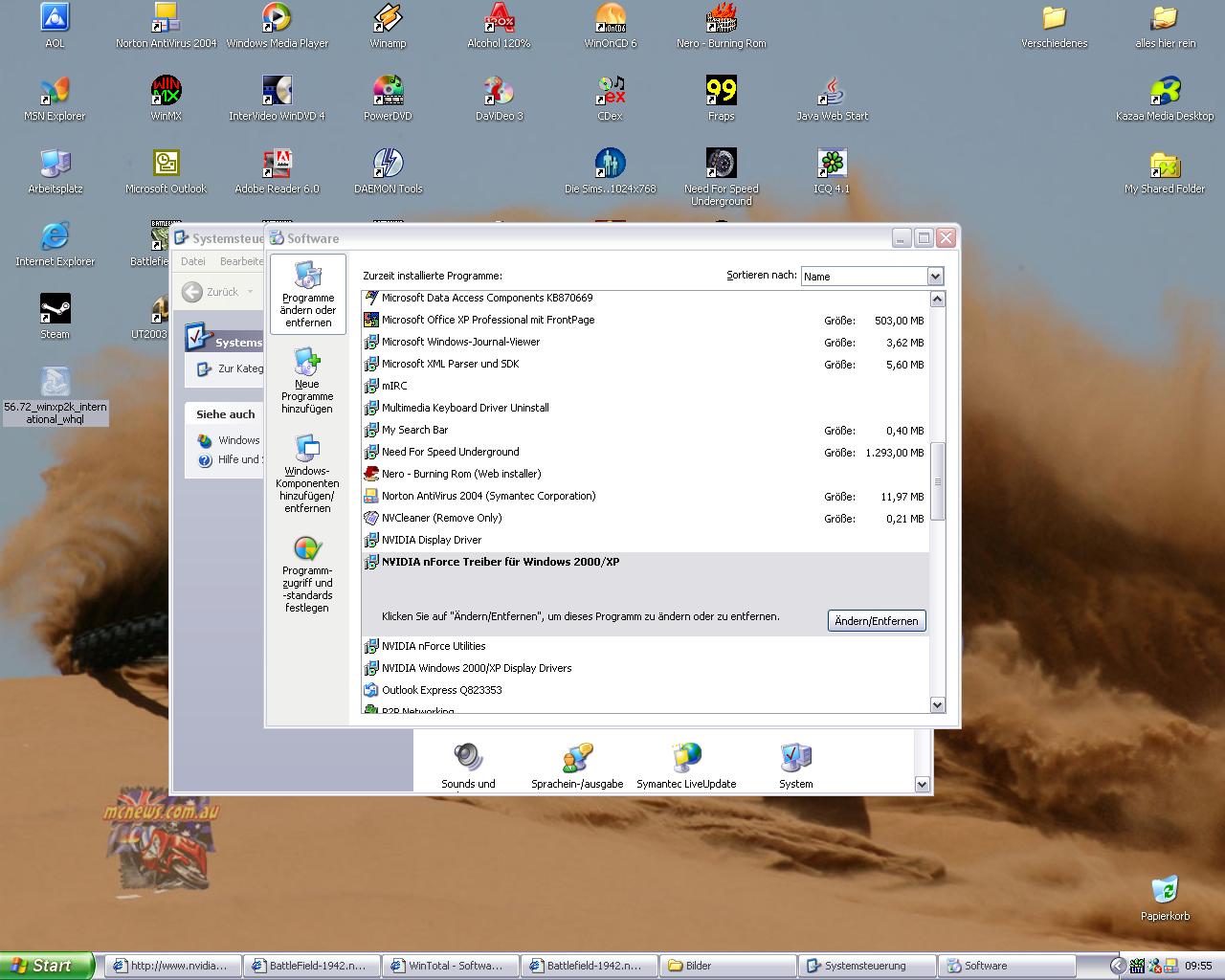This screenshot has width=1225, height=980.
Task: Select Internet Explorer desktop icon
Action: point(55,243)
